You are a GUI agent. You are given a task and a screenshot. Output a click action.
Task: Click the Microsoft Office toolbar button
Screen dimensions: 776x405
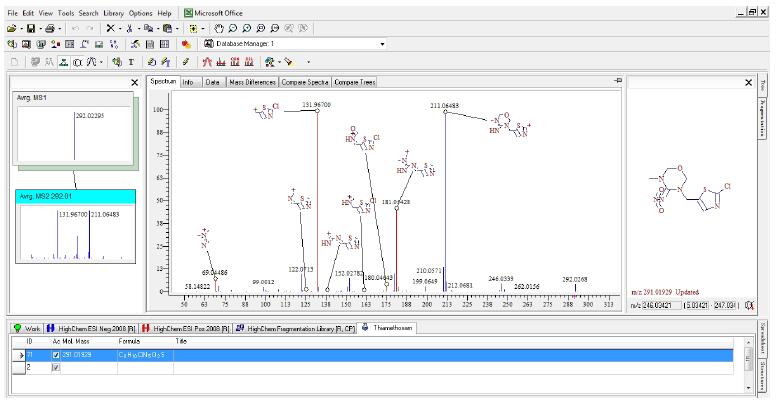pos(214,11)
